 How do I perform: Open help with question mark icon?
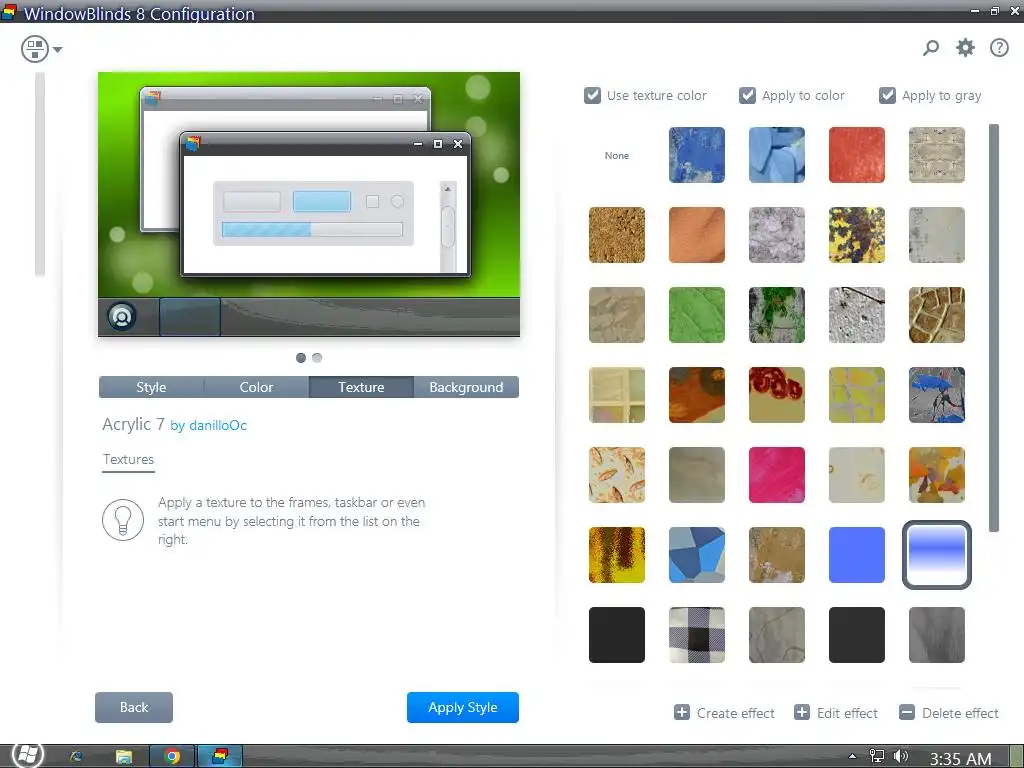point(999,48)
